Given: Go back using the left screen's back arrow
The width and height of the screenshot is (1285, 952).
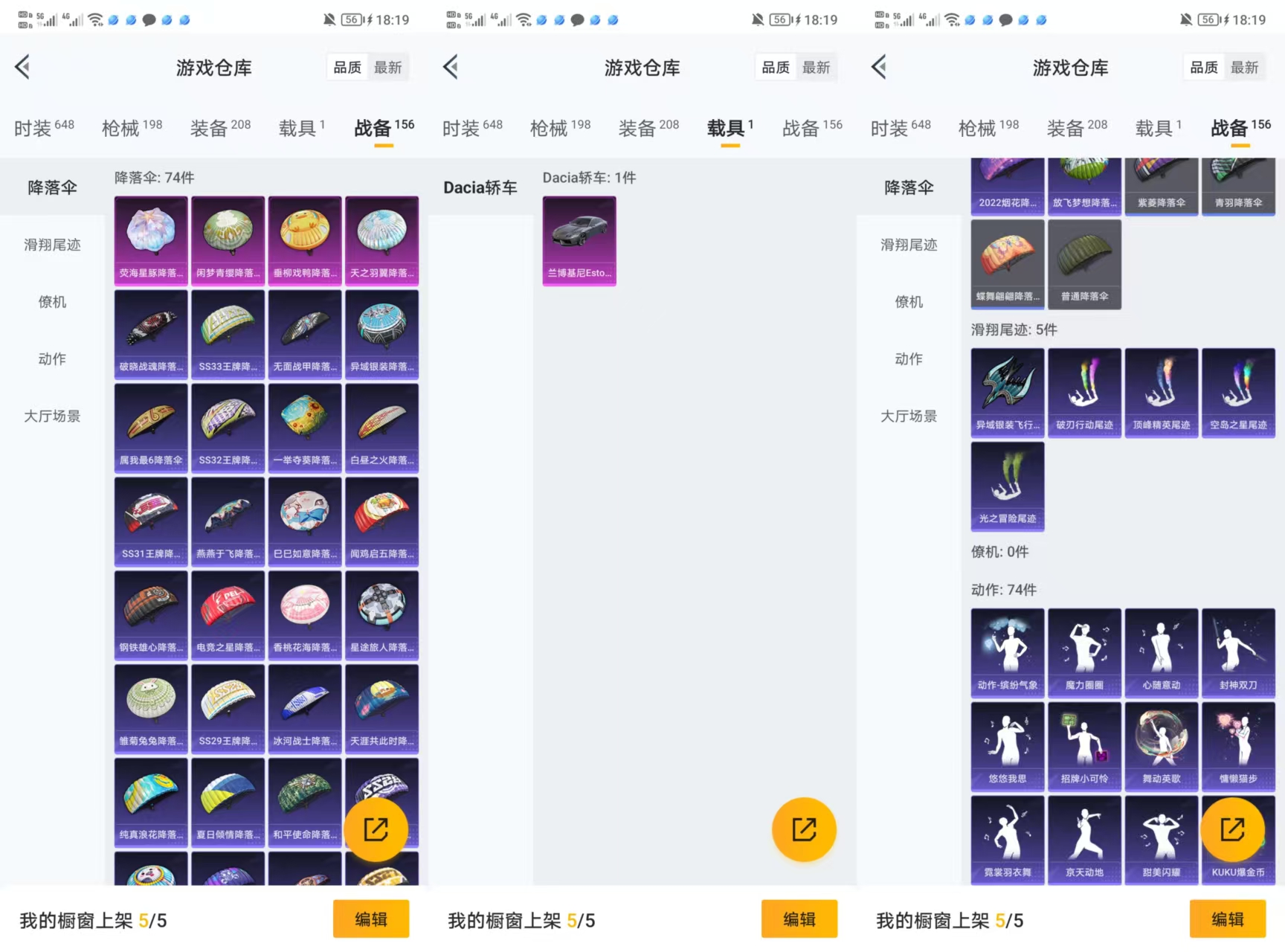Looking at the screenshot, I should [x=22, y=67].
